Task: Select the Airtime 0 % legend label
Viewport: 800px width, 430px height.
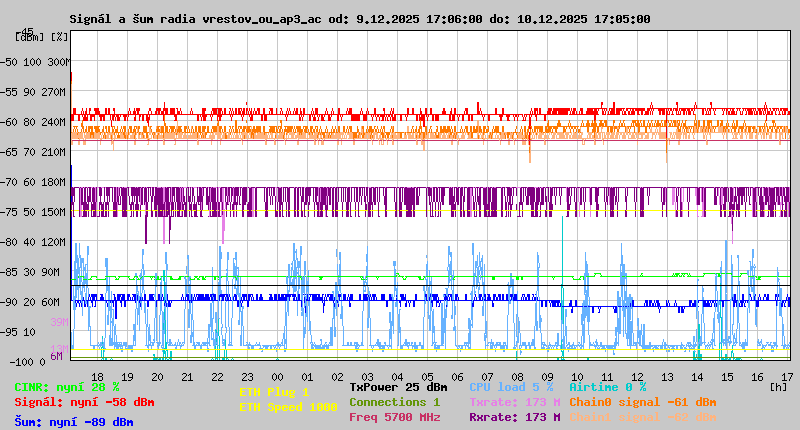Action: pyautogui.click(x=607, y=386)
